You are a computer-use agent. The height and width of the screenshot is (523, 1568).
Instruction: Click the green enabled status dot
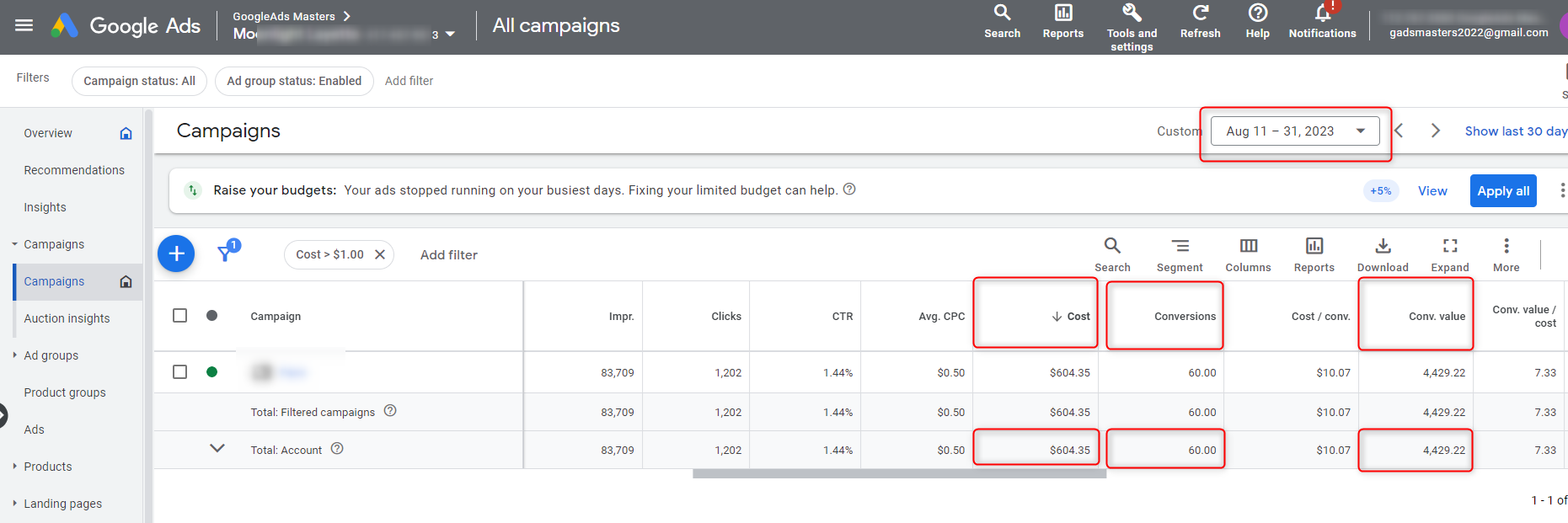[x=211, y=371]
